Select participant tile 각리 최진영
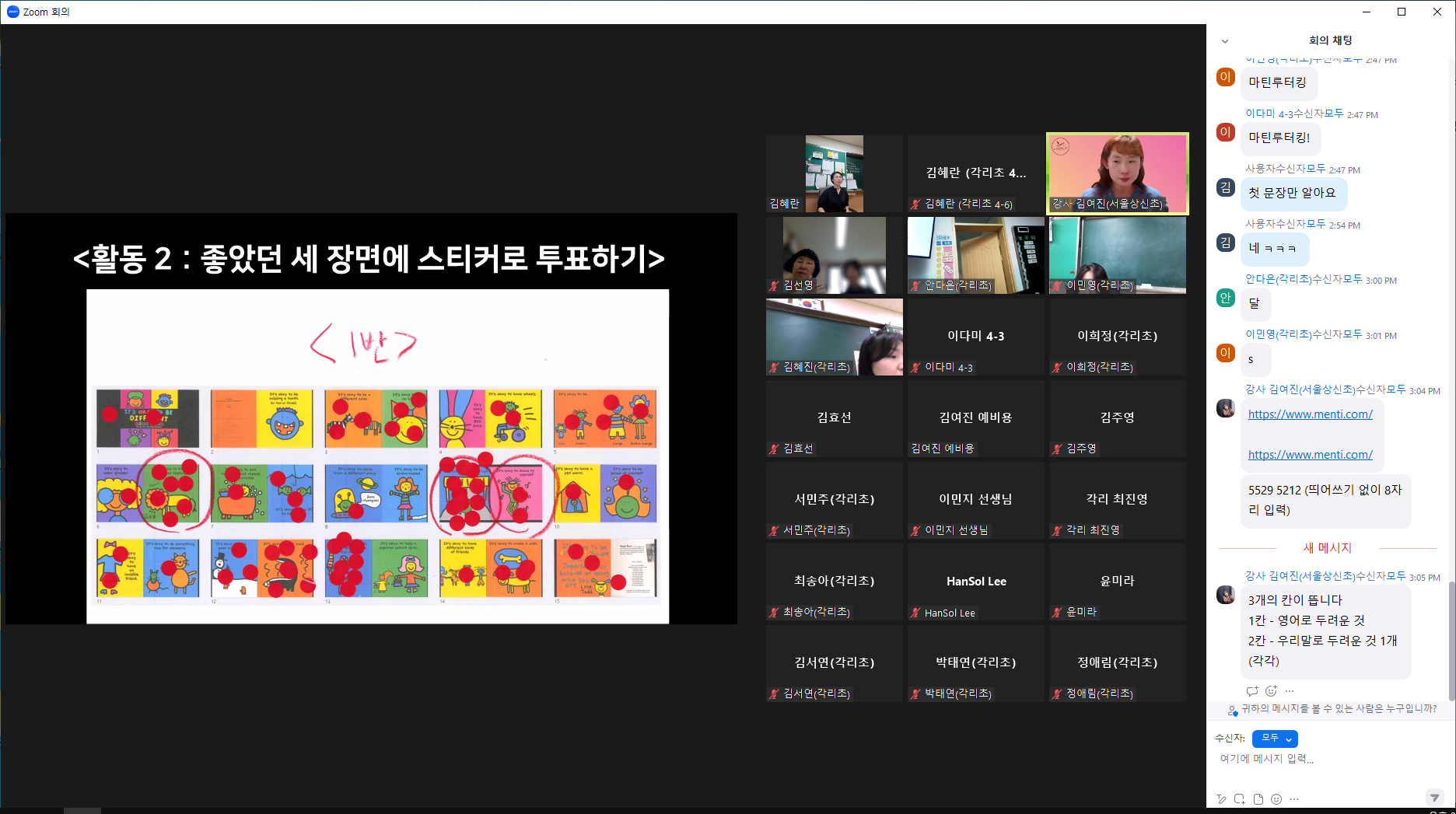The height and width of the screenshot is (814, 1456). (x=1118, y=500)
